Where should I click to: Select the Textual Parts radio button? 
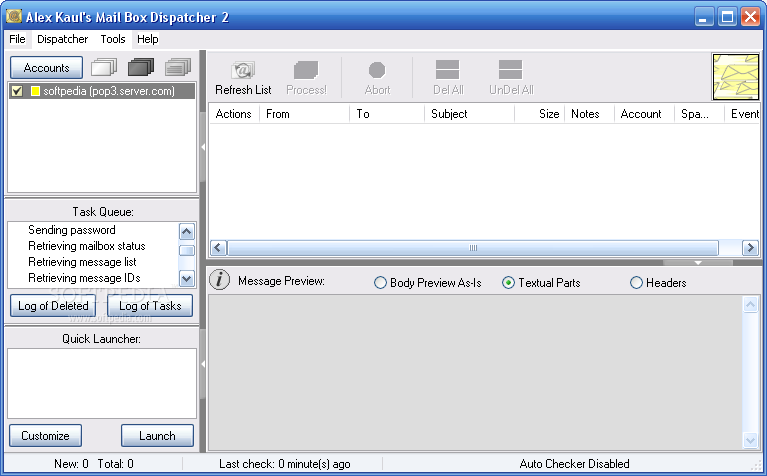click(508, 283)
